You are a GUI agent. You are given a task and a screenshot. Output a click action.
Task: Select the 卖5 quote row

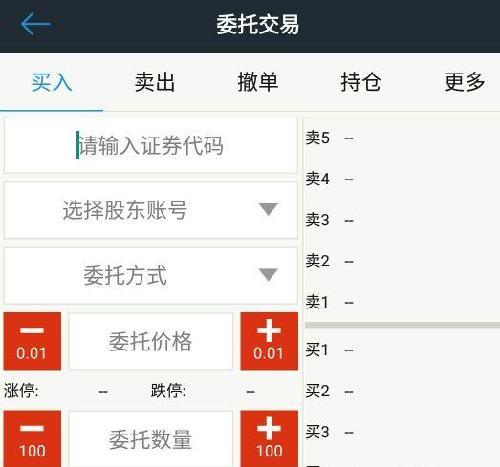tap(402, 138)
